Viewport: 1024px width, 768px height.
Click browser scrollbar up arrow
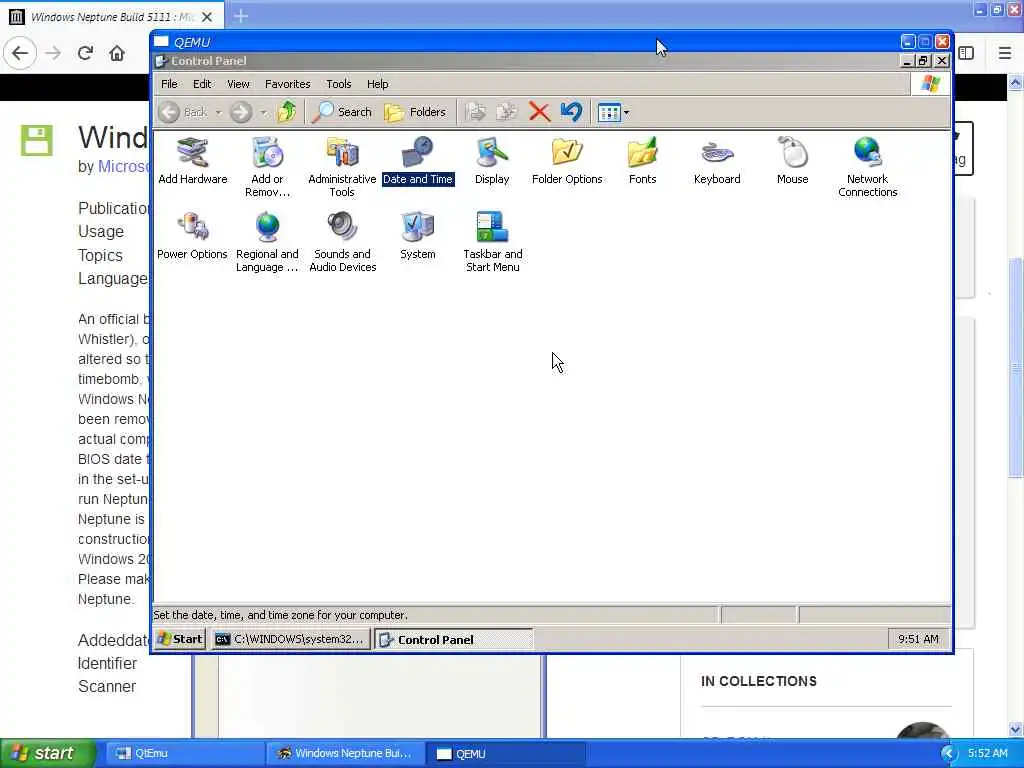click(1016, 83)
